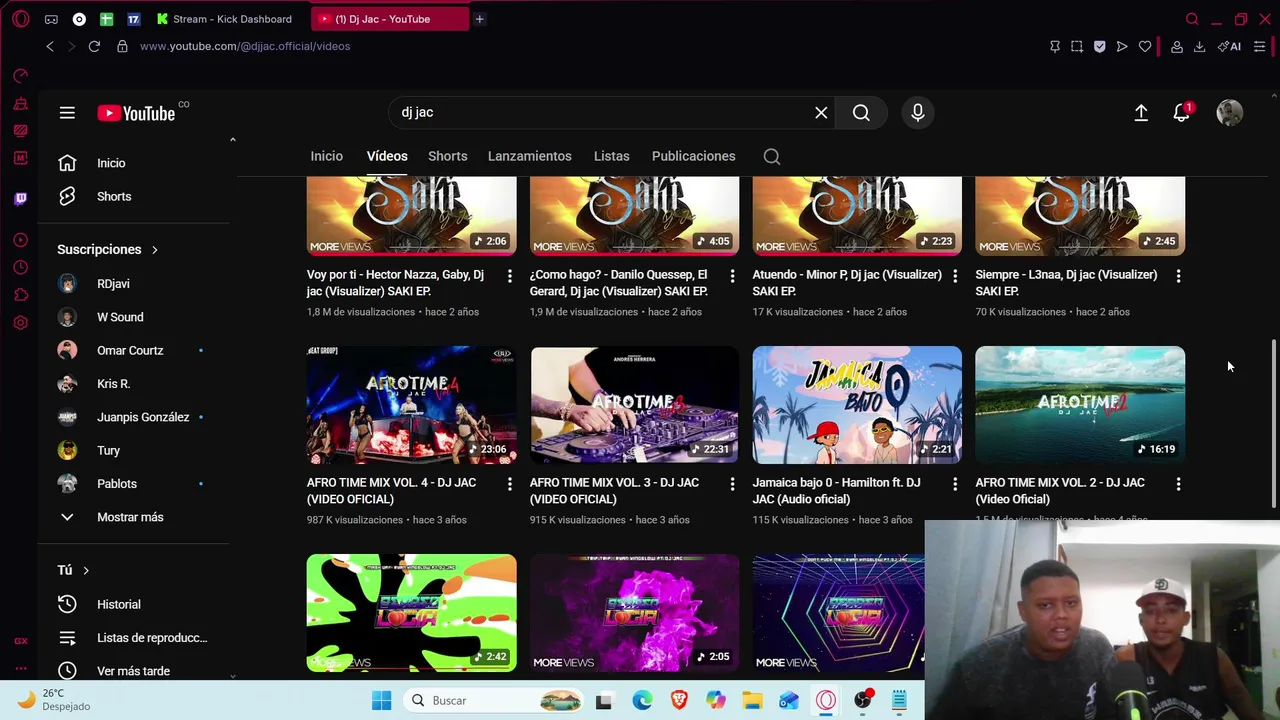
Task: Open options for 'Voy por ti' video
Action: point(509,276)
